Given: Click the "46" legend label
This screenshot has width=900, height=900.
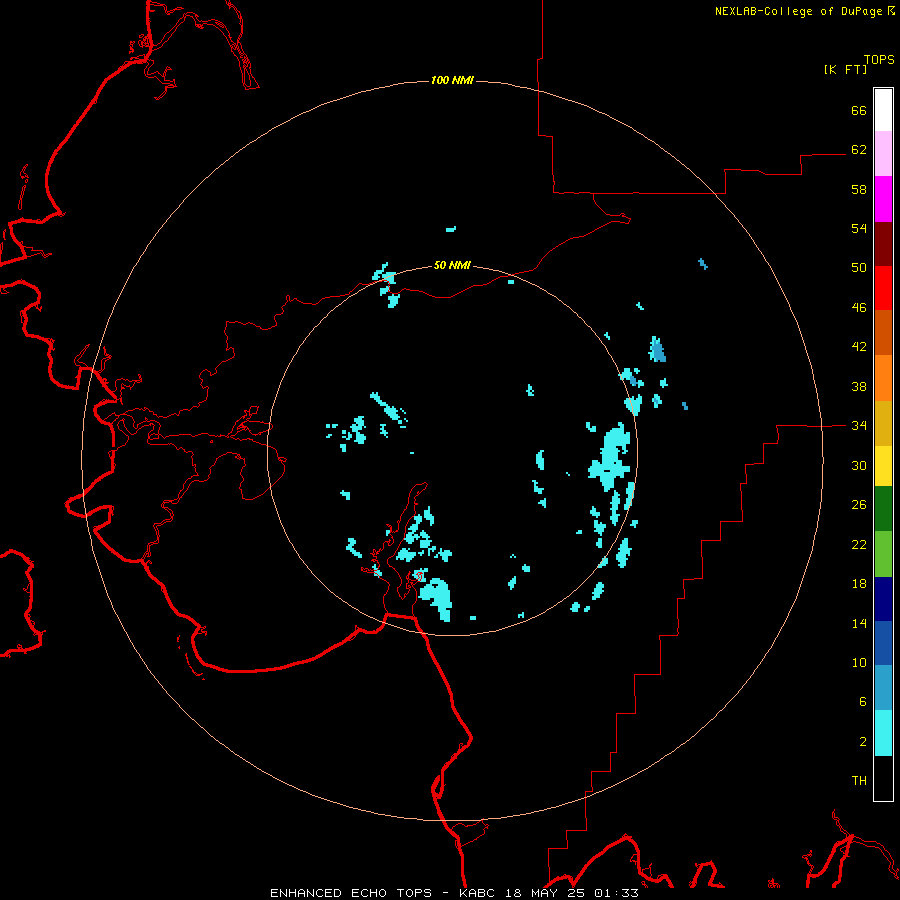Looking at the screenshot, I should pyautogui.click(x=859, y=308).
